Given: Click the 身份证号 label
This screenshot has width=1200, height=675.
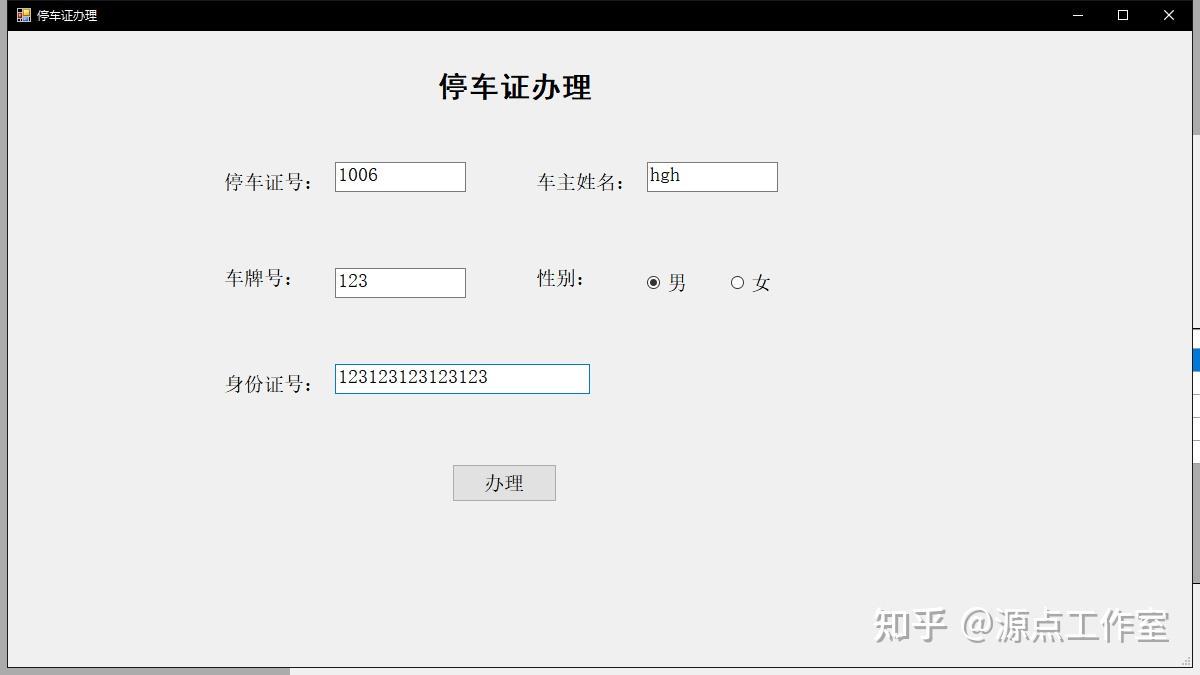Looking at the screenshot, I should [269, 384].
